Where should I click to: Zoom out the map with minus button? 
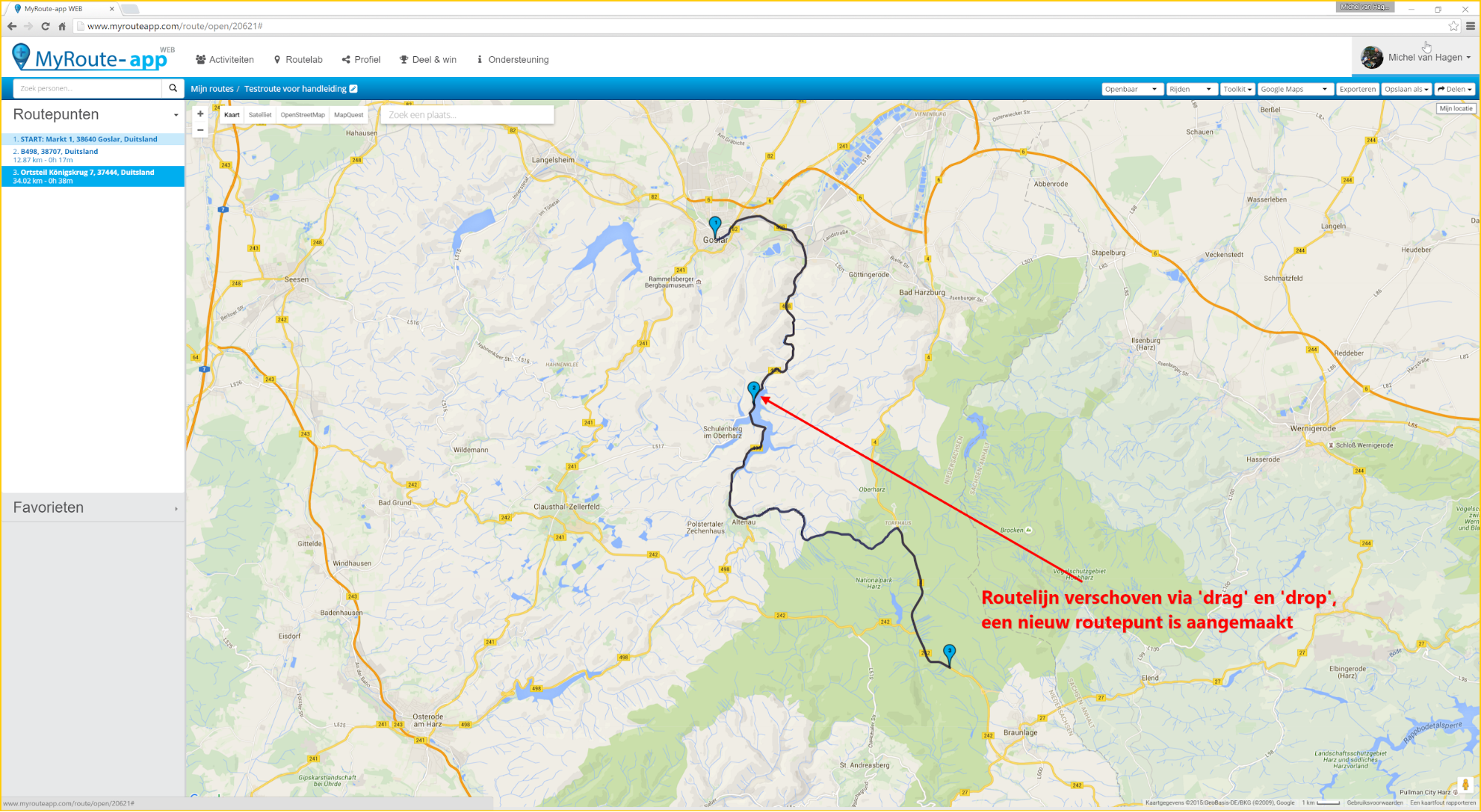(x=200, y=130)
